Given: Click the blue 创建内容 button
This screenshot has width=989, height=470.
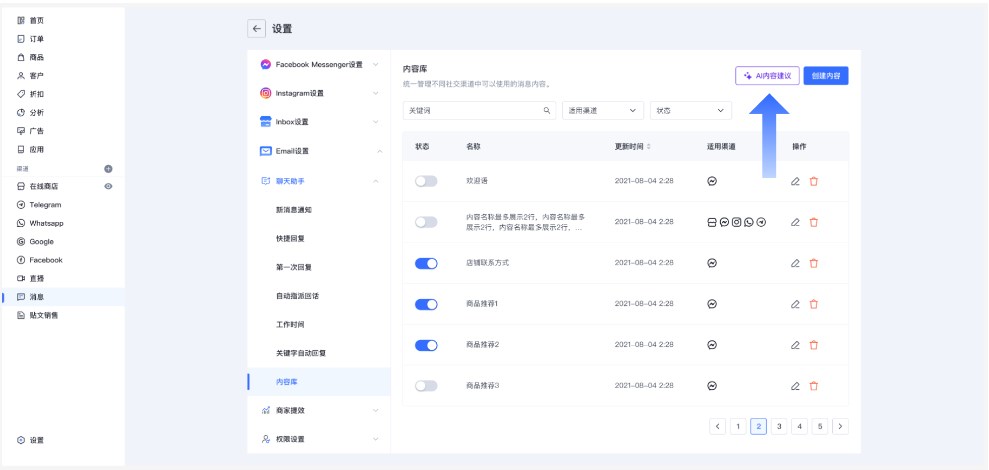Looking at the screenshot, I should pos(826,76).
